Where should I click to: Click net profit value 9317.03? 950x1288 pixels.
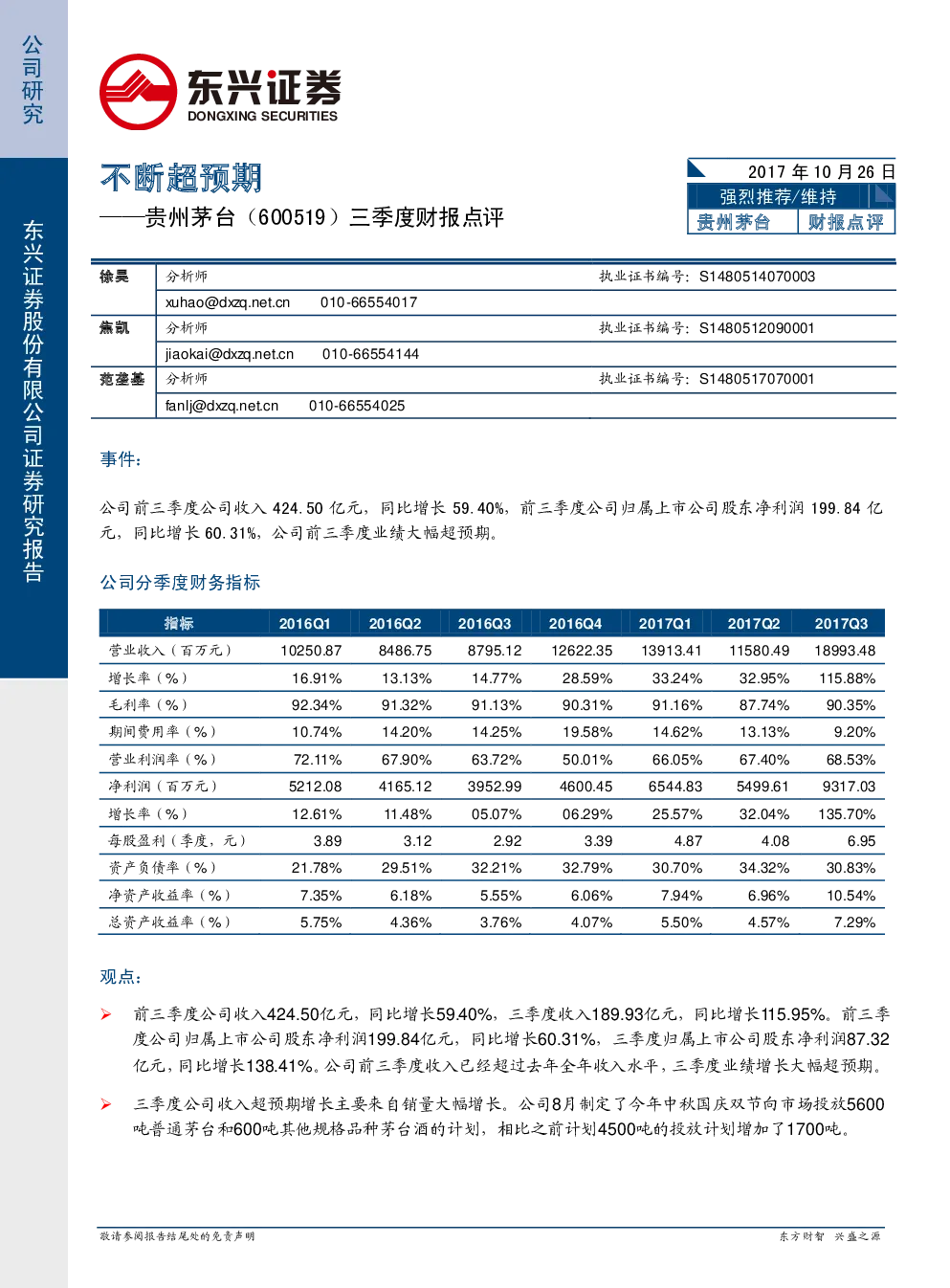tap(849, 787)
